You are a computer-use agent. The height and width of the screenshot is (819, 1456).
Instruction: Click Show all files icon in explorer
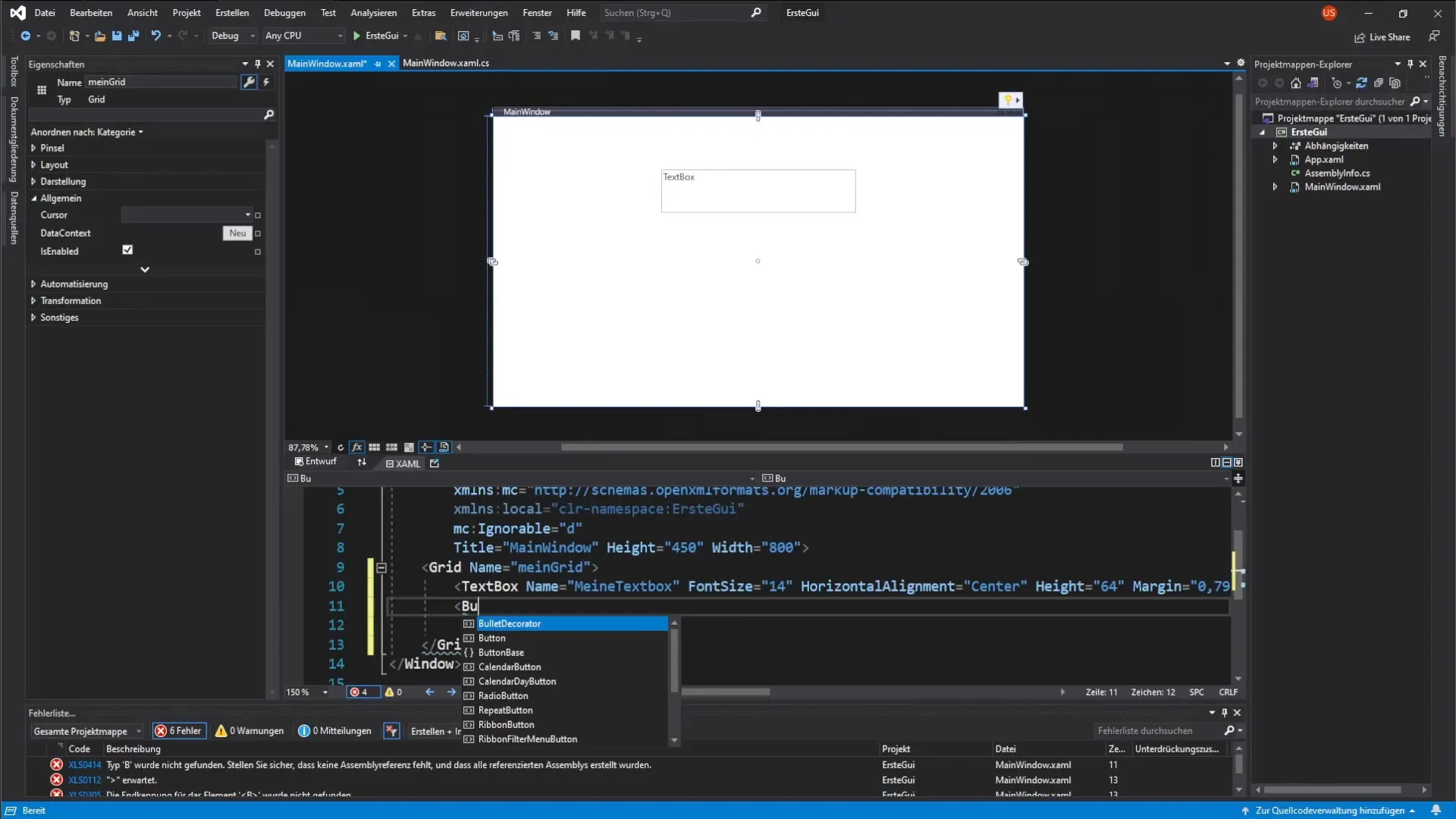point(1395,83)
